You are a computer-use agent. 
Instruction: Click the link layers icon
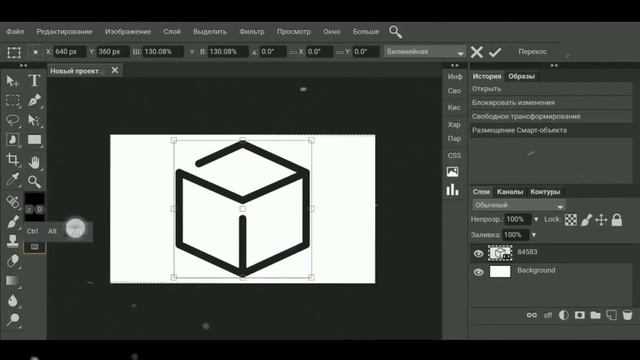531,315
